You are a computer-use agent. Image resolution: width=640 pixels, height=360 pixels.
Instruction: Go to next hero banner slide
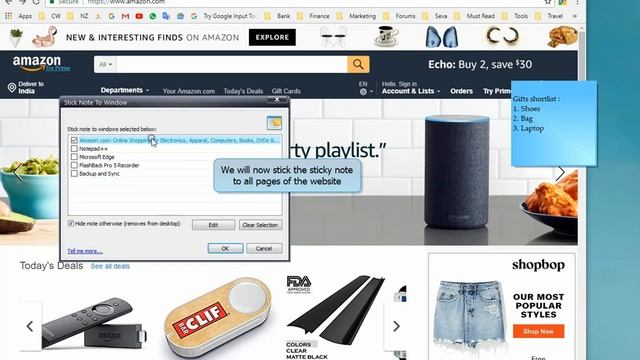coord(561,173)
